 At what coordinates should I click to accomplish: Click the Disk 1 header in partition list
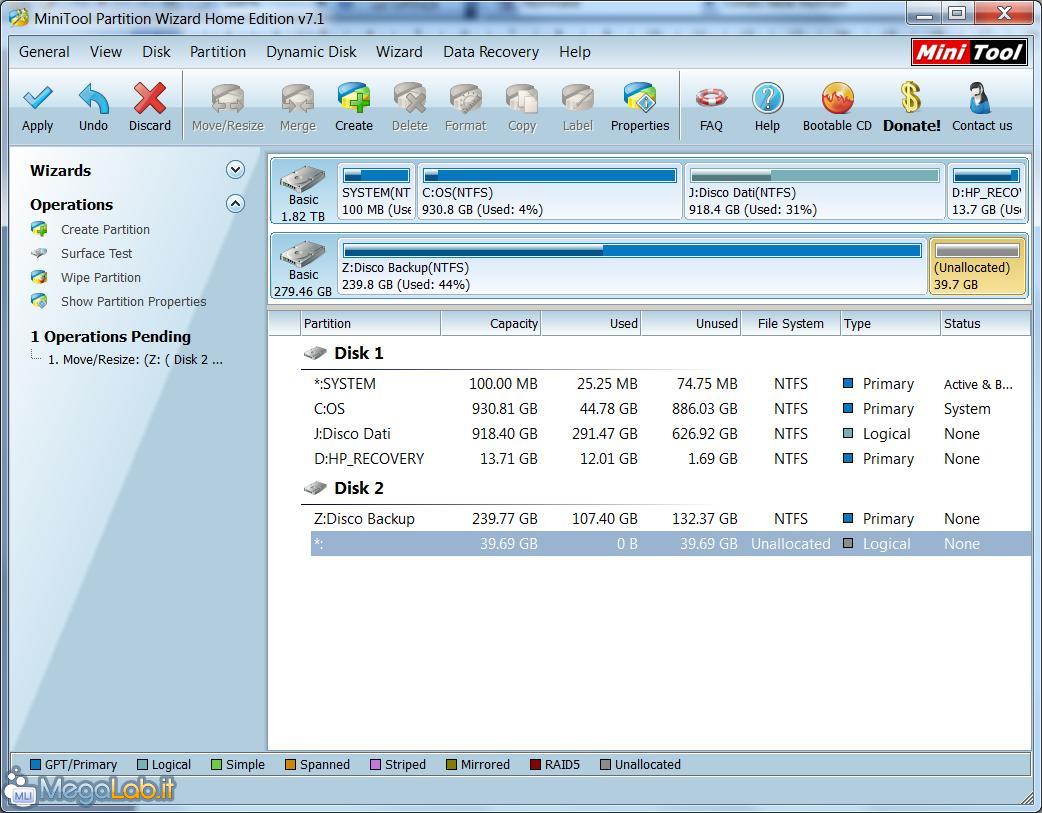[358, 353]
